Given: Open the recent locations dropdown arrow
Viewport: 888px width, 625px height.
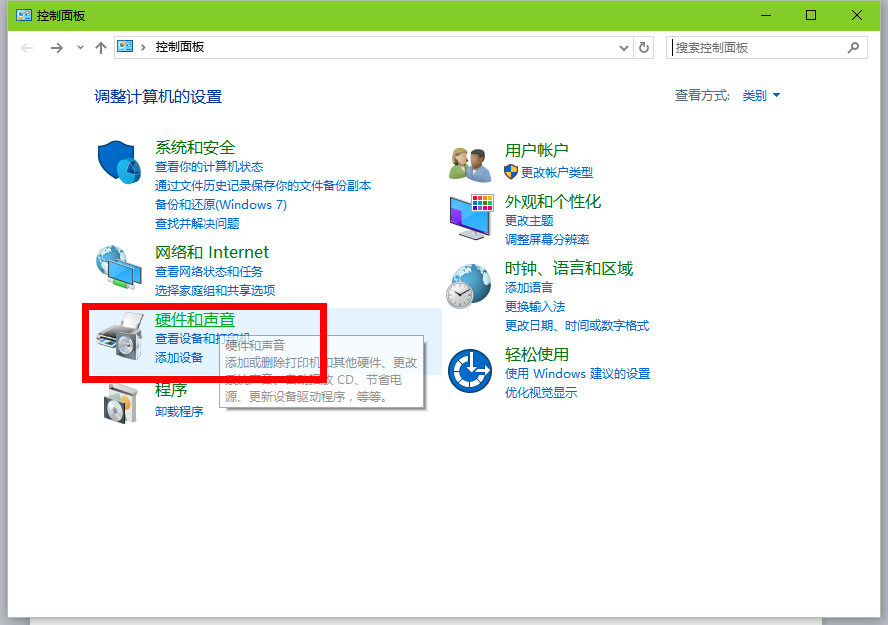Looking at the screenshot, I should [80, 48].
